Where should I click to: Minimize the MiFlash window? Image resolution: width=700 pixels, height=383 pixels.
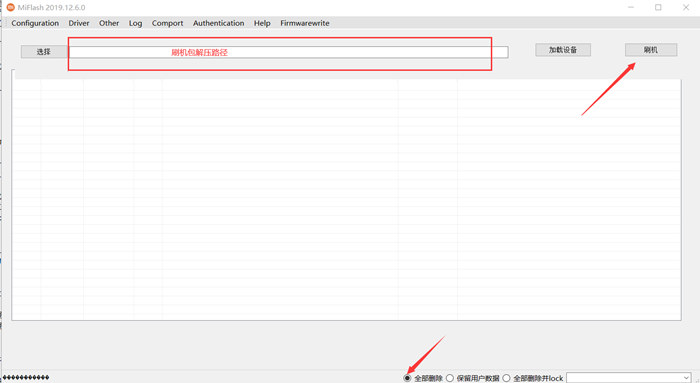(x=631, y=7)
